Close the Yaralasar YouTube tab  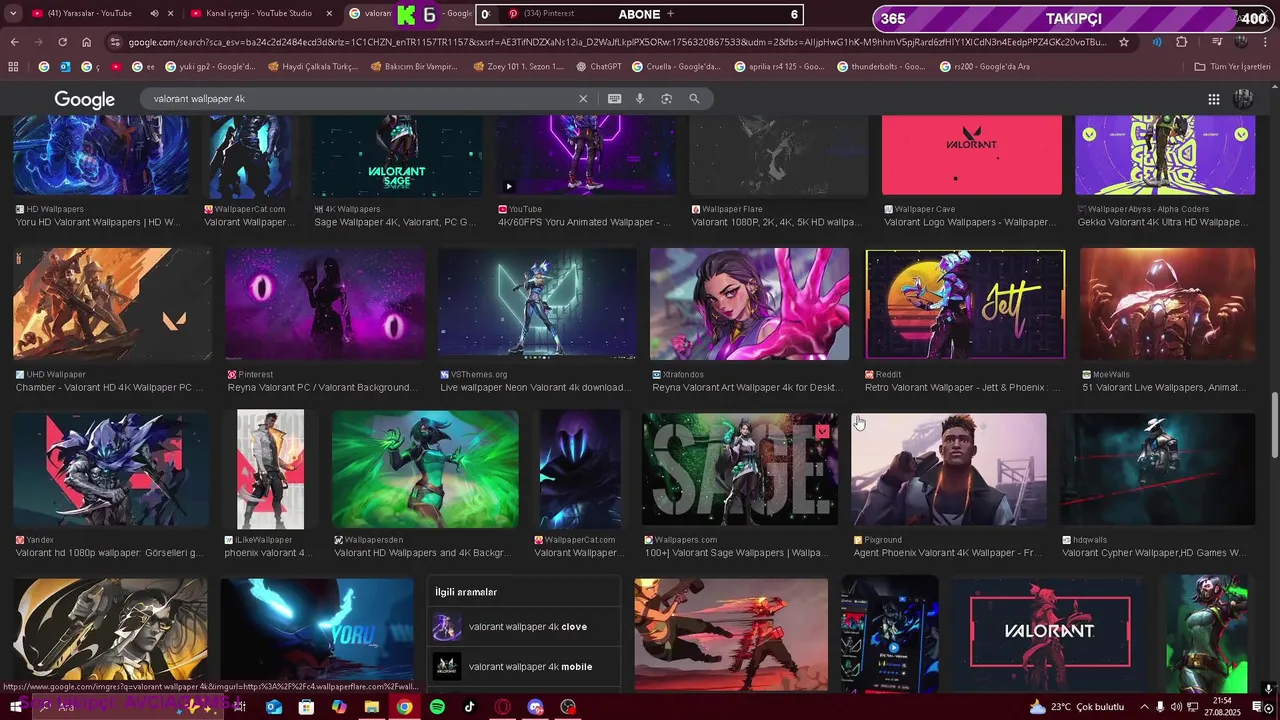pyautogui.click(x=171, y=14)
